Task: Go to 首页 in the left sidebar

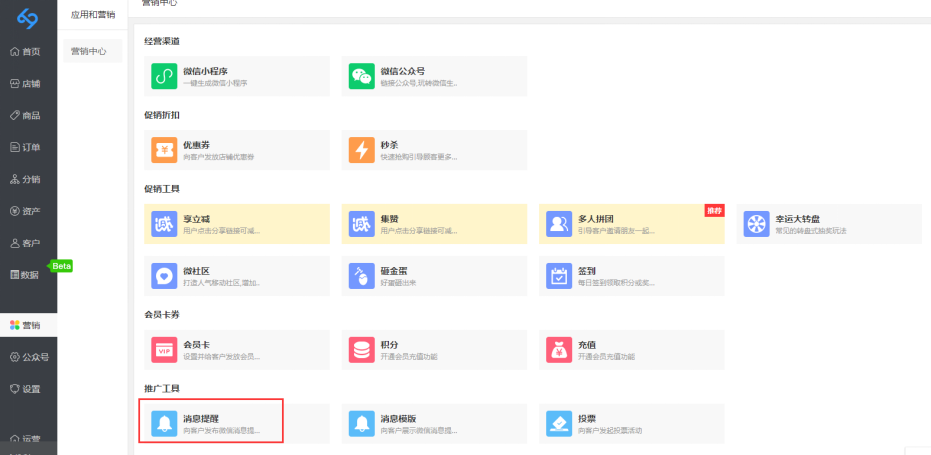Action: 27,52
